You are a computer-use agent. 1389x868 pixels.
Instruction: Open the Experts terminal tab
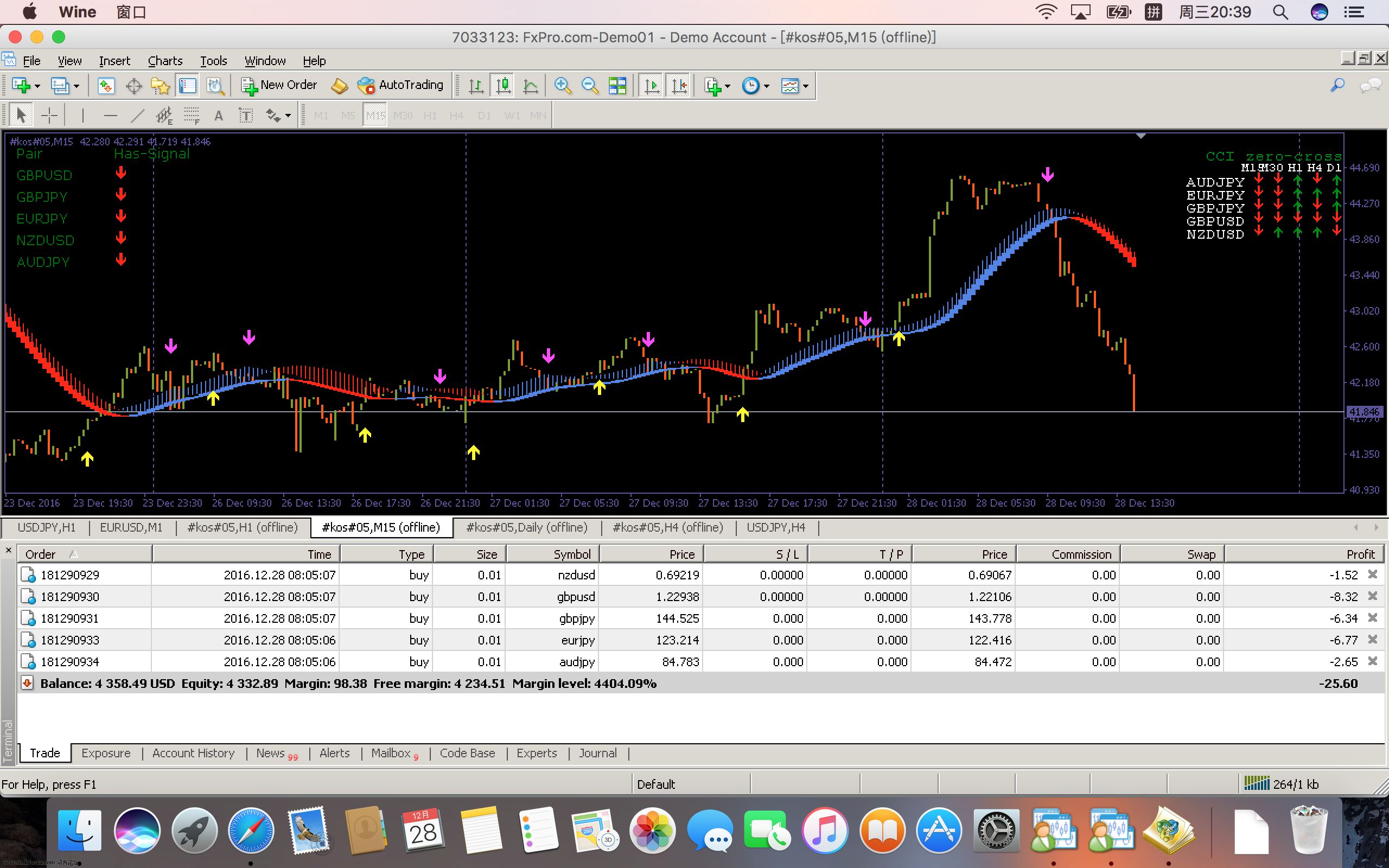(537, 753)
